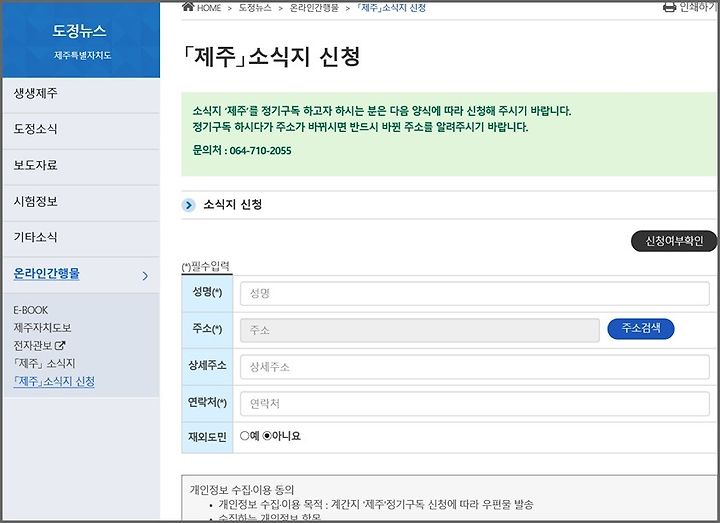Open the 「제주」소식지 신청 submenu link

[x=54, y=381]
